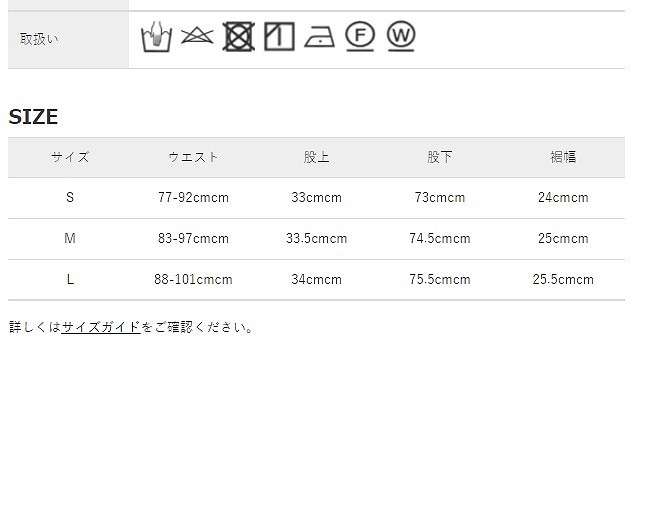Click the 25.5cmcm hem width value
645x507 pixels.
[563, 280]
